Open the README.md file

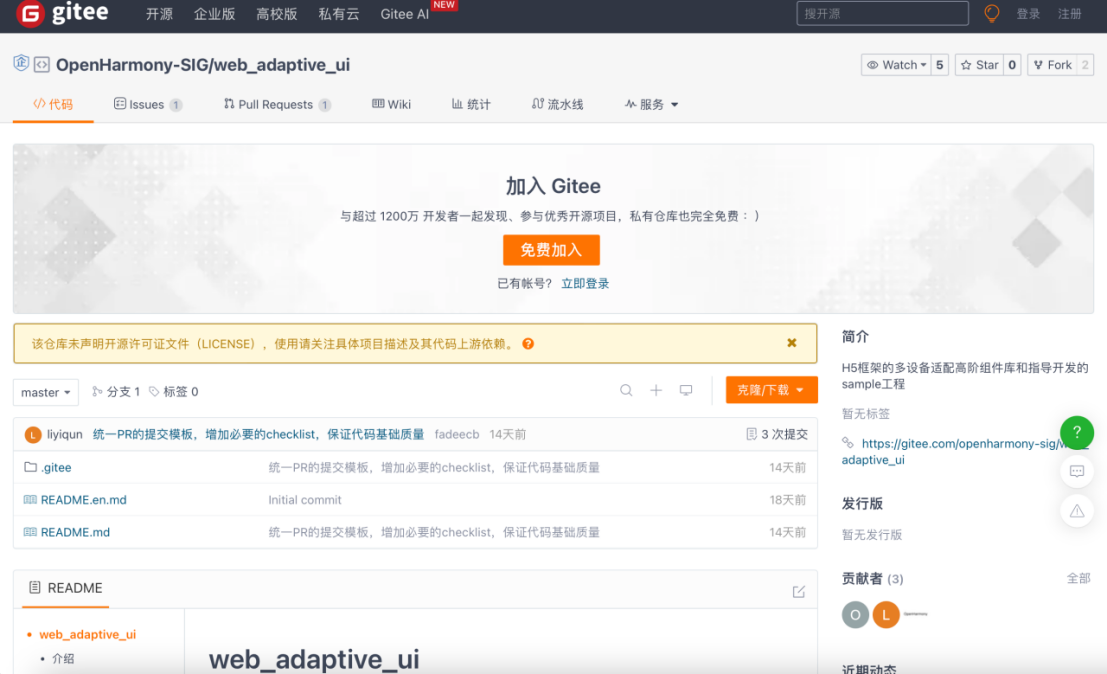click(x=75, y=532)
